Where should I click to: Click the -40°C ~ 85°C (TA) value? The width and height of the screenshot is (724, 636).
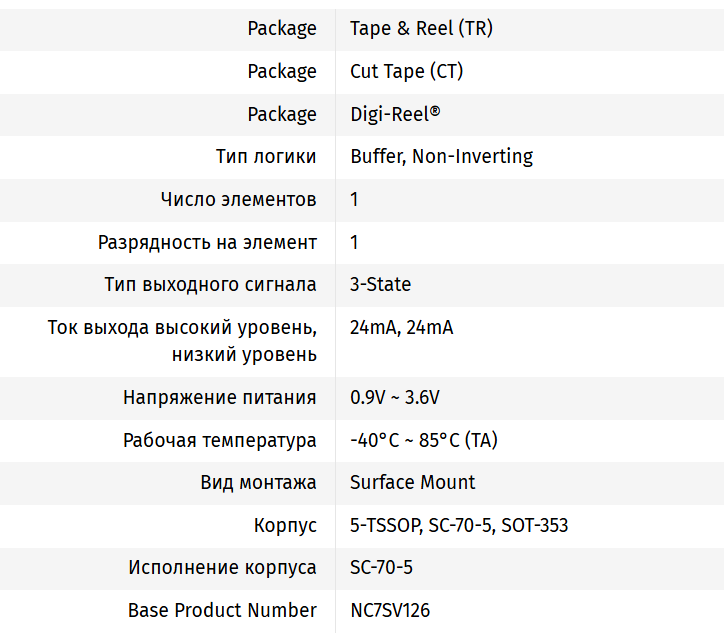coord(423,441)
